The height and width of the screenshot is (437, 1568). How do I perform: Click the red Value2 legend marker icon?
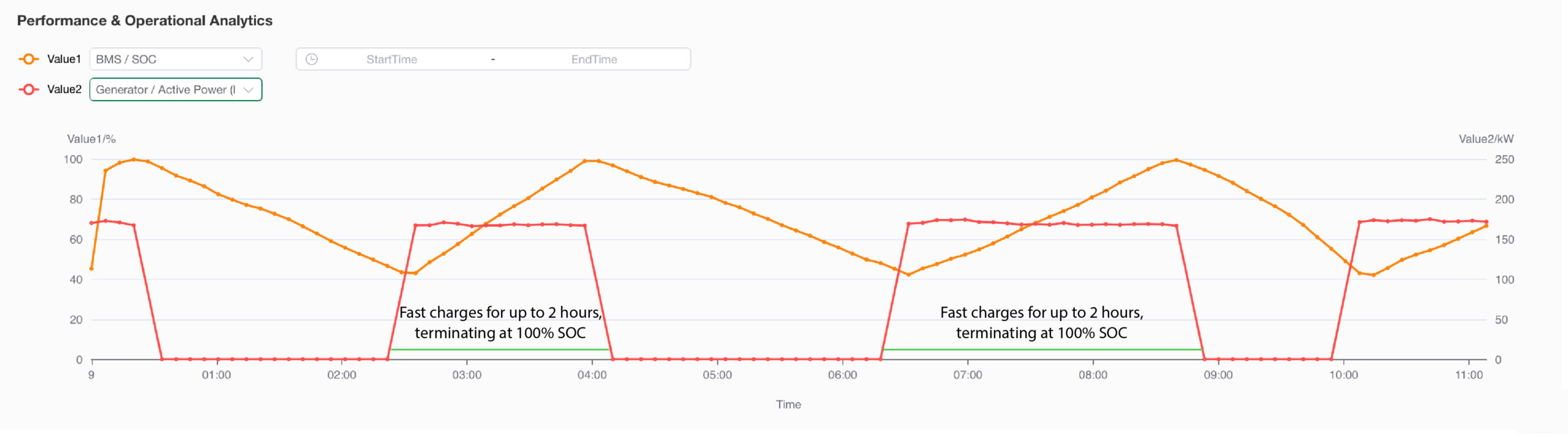28,89
